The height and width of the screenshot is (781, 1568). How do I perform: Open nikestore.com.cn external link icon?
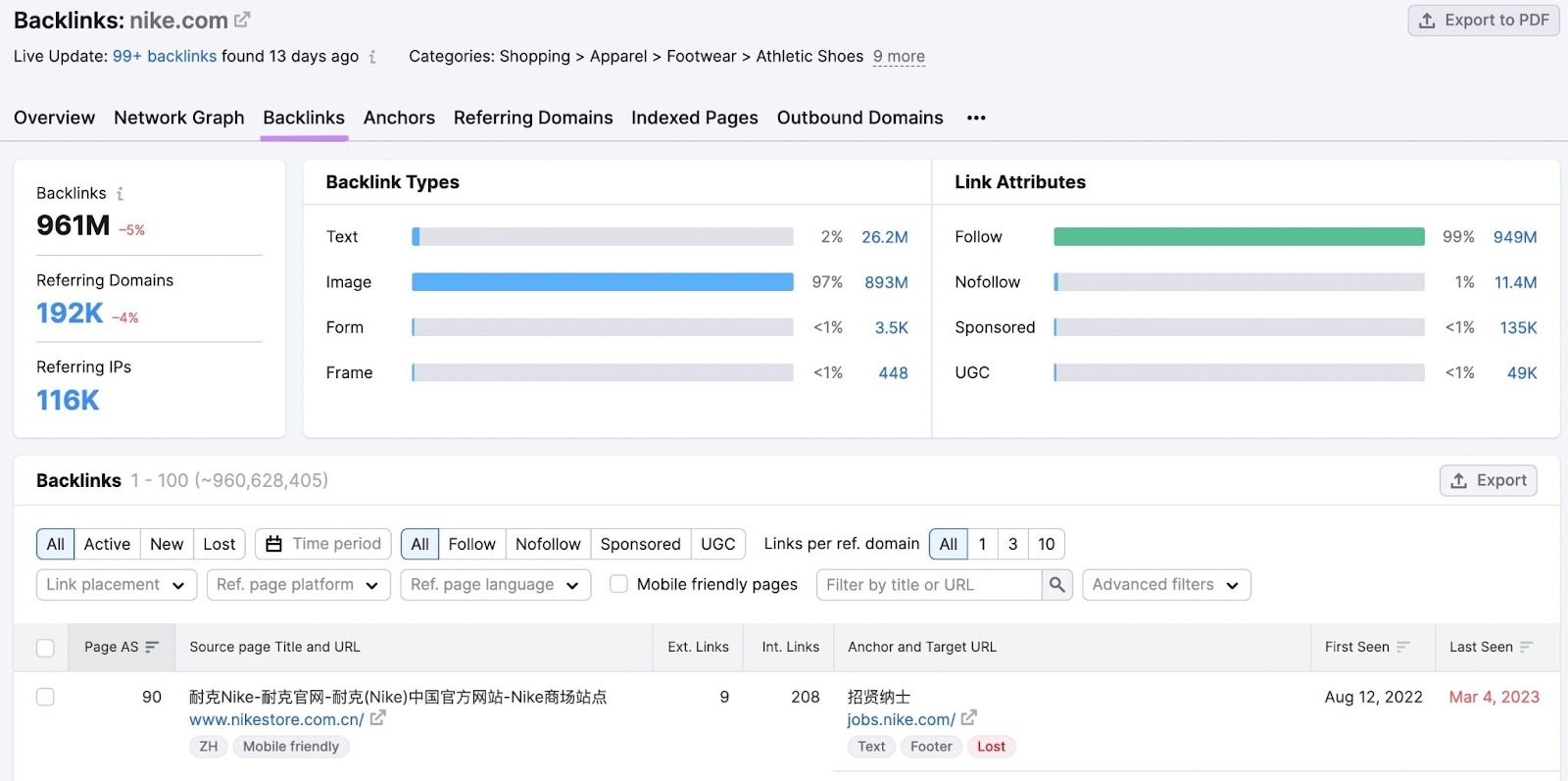[x=378, y=718]
